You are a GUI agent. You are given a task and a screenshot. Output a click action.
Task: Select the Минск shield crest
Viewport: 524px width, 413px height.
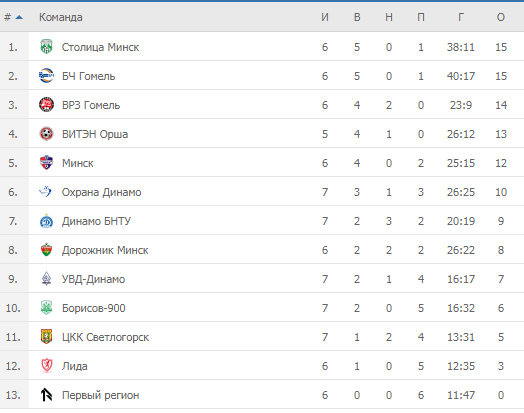coord(46,163)
